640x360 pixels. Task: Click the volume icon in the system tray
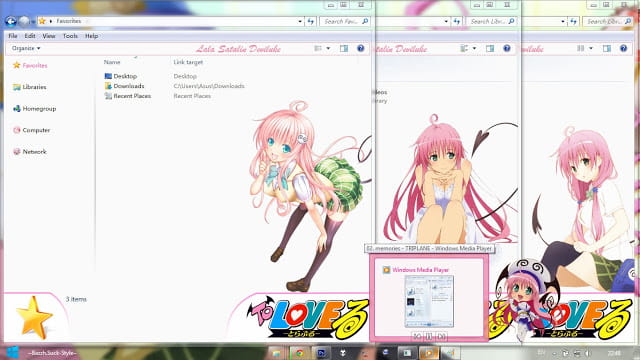coord(588,353)
